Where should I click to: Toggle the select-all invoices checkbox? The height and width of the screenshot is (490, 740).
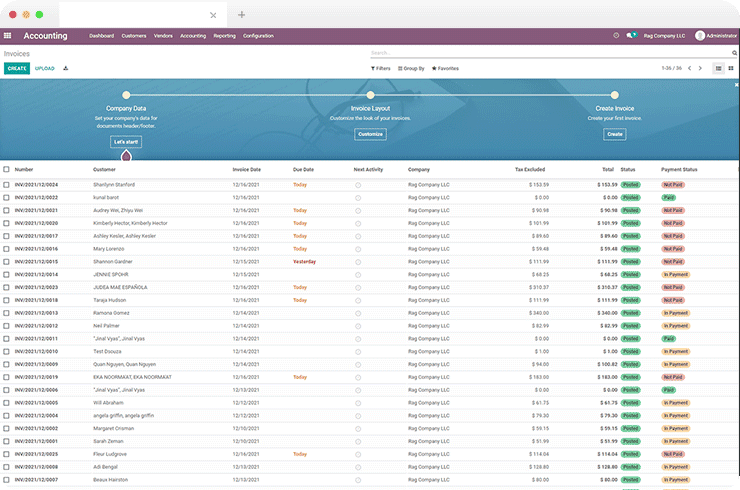click(7, 170)
